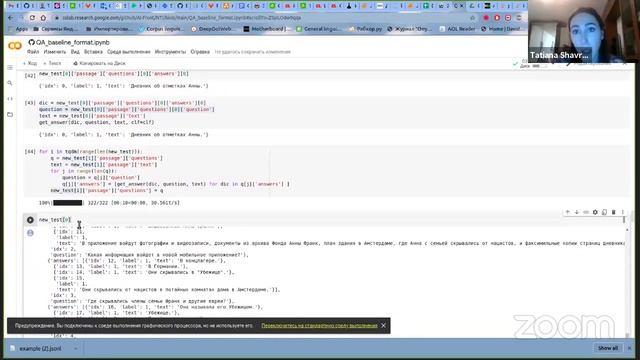640x360 pixels.
Task: Open more cell actions menu
Action: coord(623,212)
